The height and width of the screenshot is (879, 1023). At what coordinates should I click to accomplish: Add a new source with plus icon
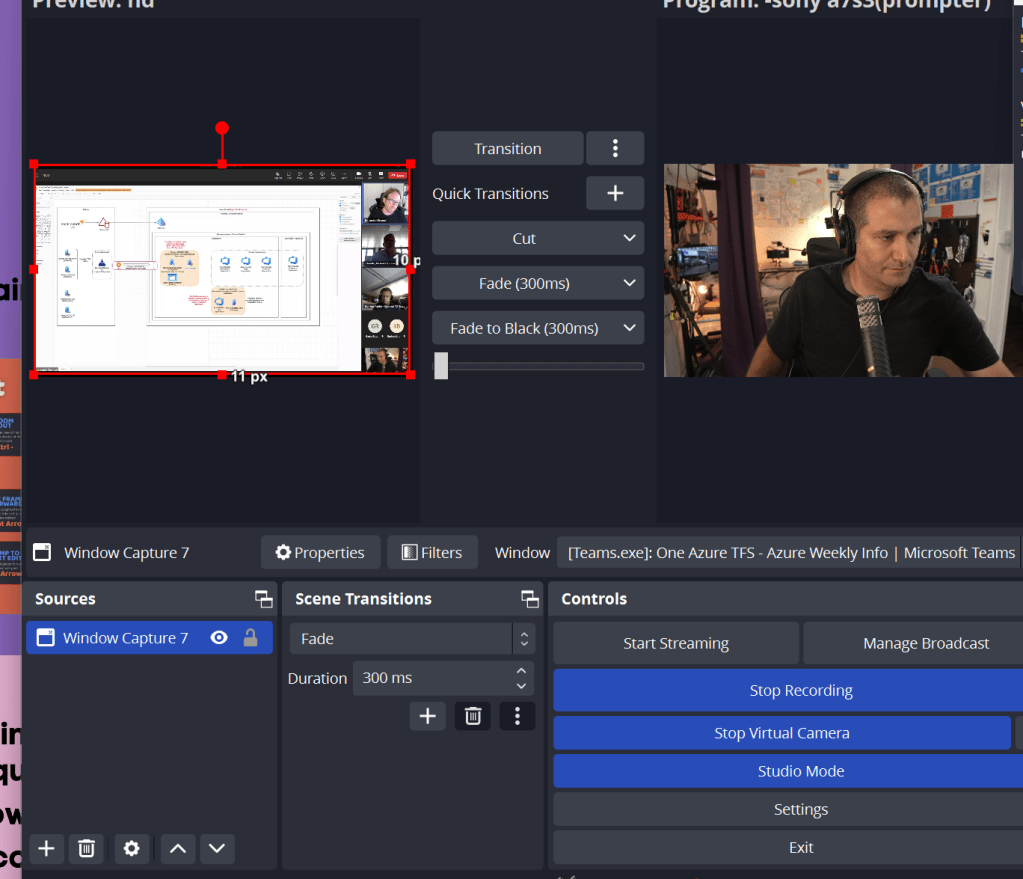(46, 848)
